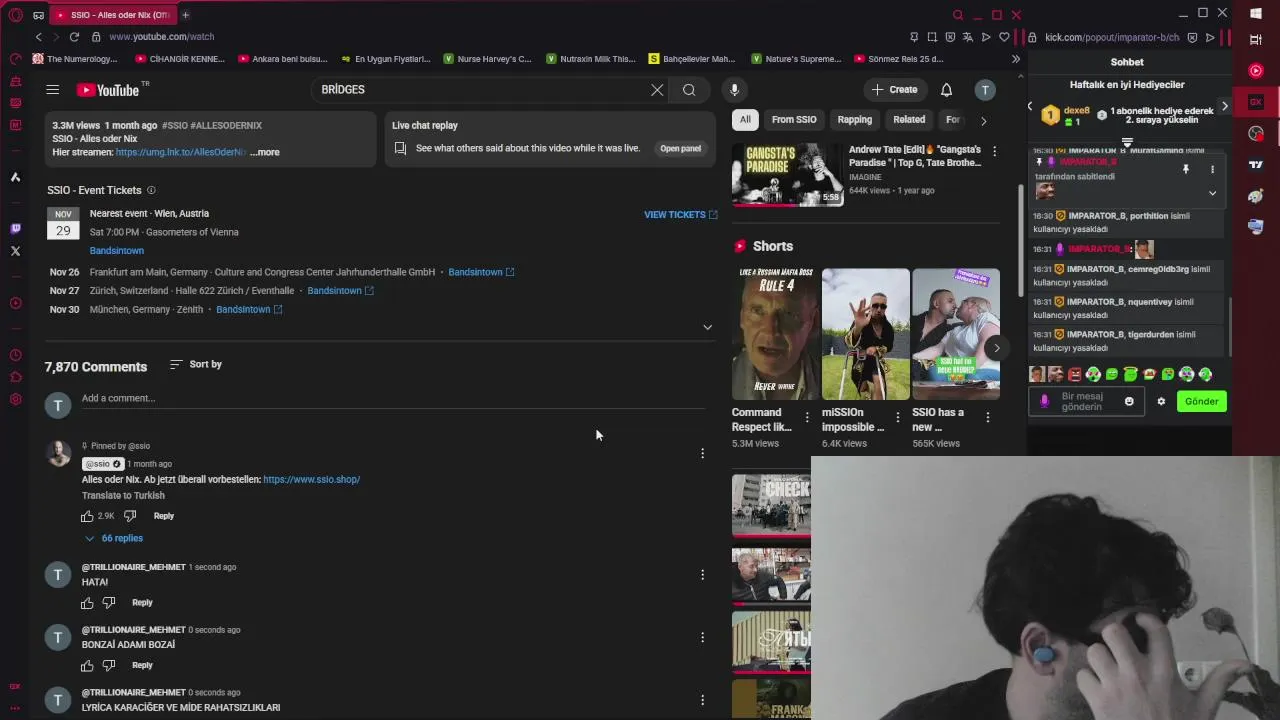Image resolution: width=1280 pixels, height=720 pixels.
Task: Open the ssio.shop link in pinned comment
Action: tap(311, 480)
